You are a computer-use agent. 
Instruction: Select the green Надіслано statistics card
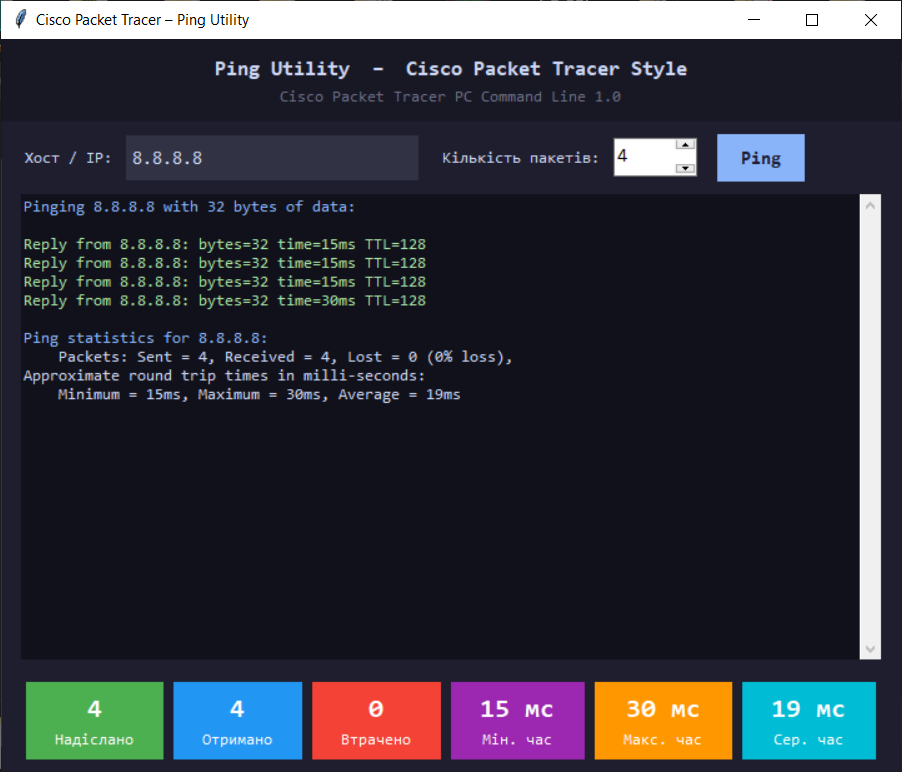point(94,720)
